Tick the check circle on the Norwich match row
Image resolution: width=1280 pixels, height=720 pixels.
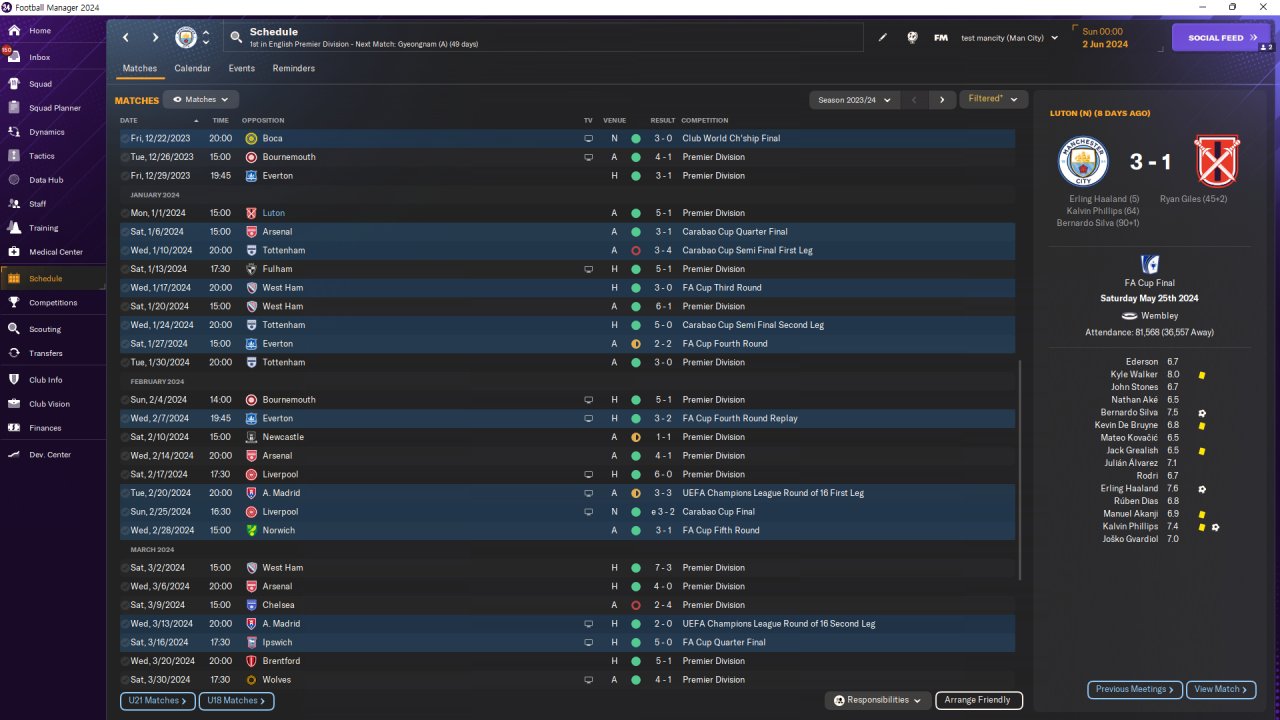[125, 530]
